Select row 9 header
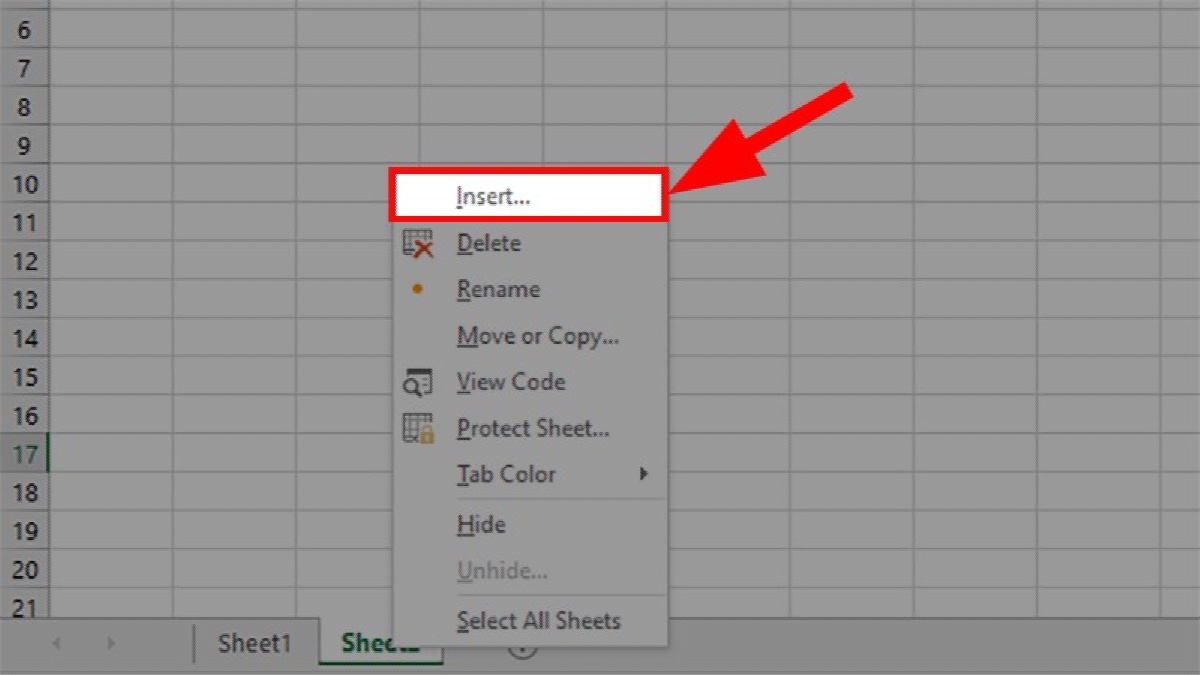 coord(24,146)
